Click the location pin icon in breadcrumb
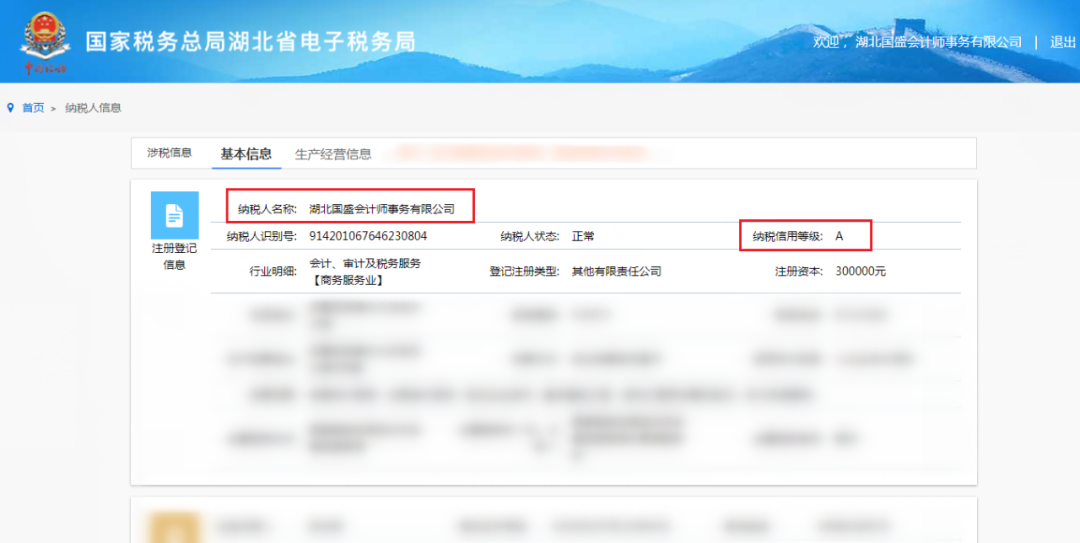 pos(10,108)
